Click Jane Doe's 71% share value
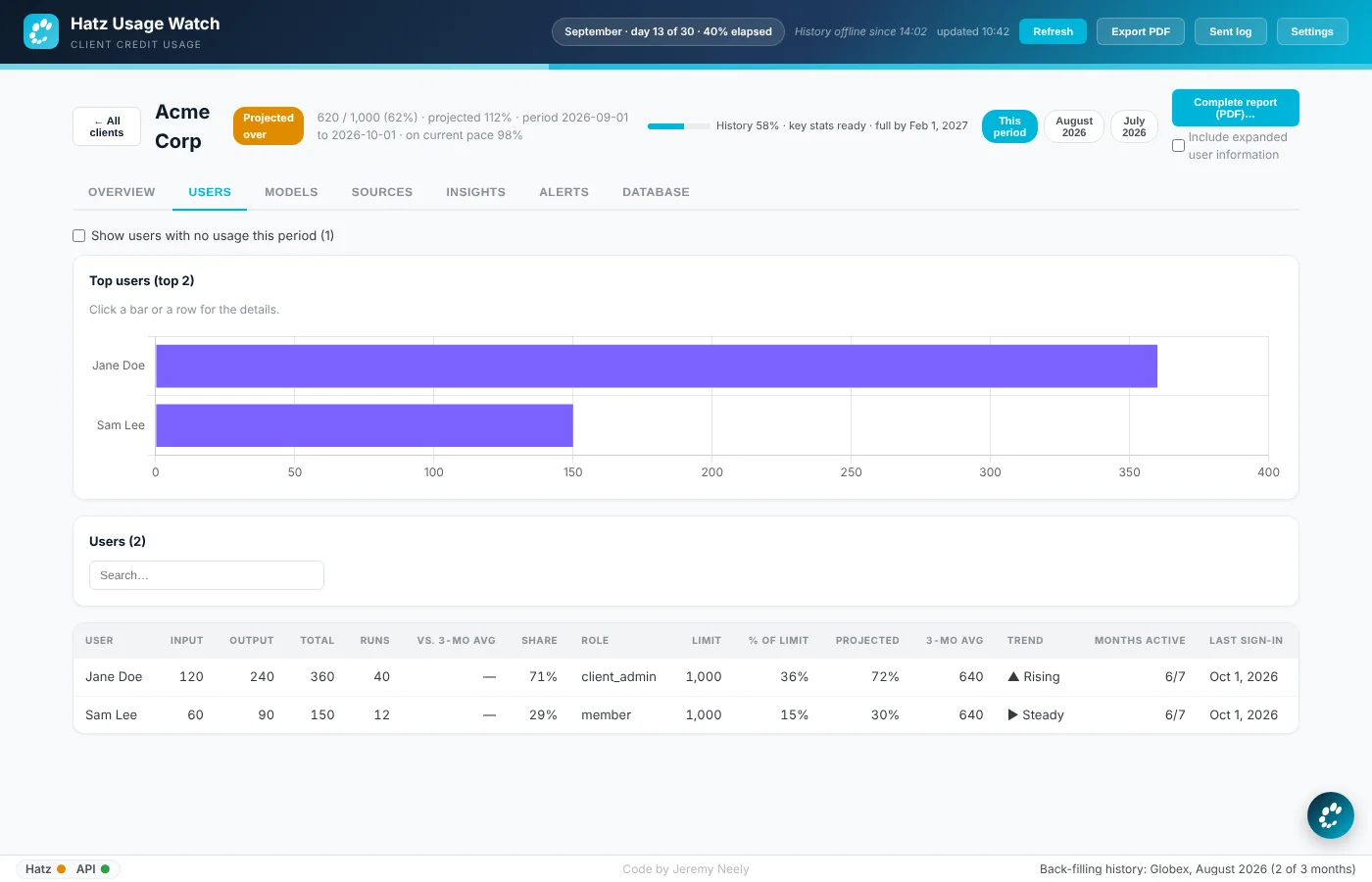 click(x=543, y=676)
